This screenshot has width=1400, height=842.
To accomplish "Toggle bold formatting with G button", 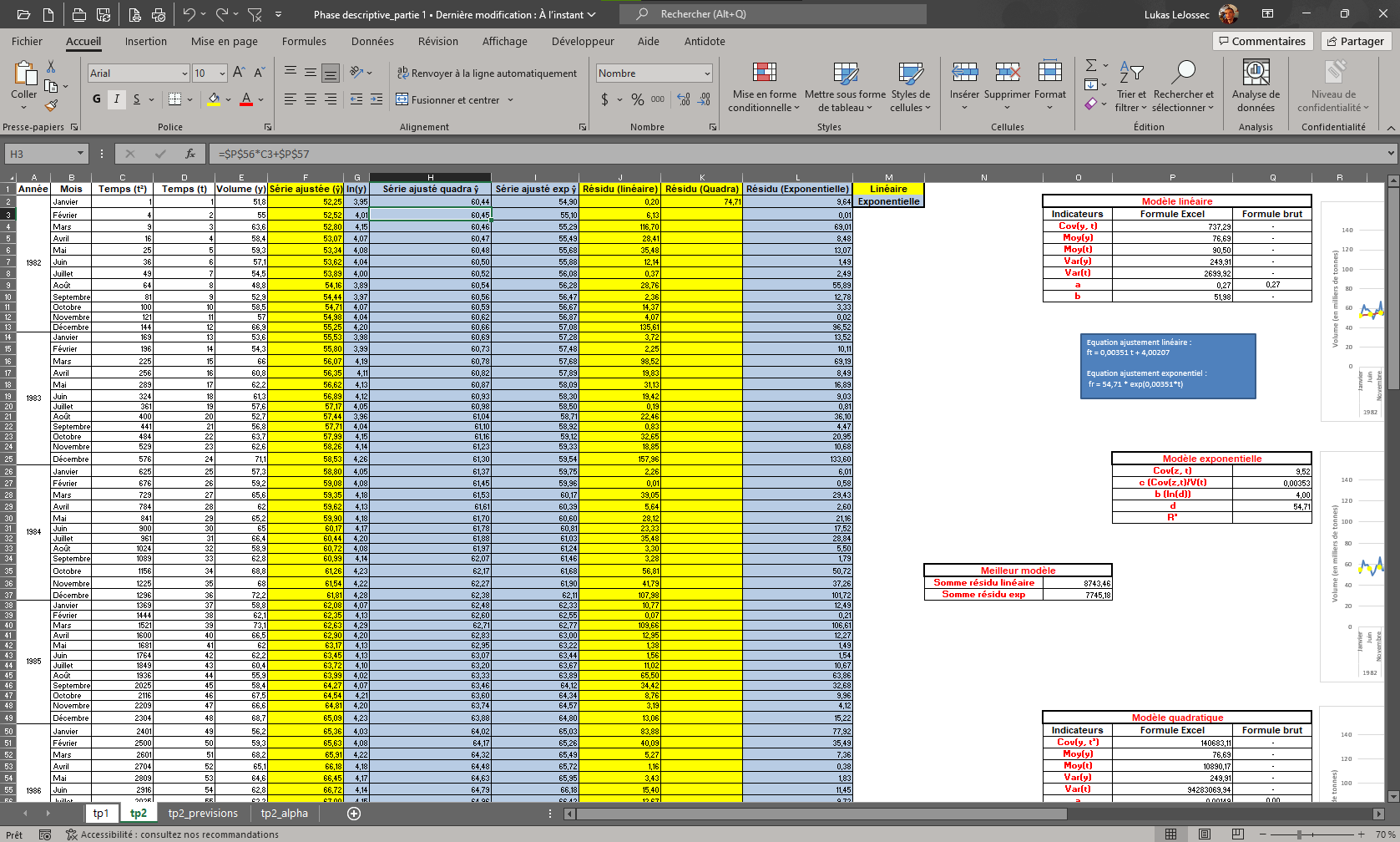I will (x=97, y=99).
